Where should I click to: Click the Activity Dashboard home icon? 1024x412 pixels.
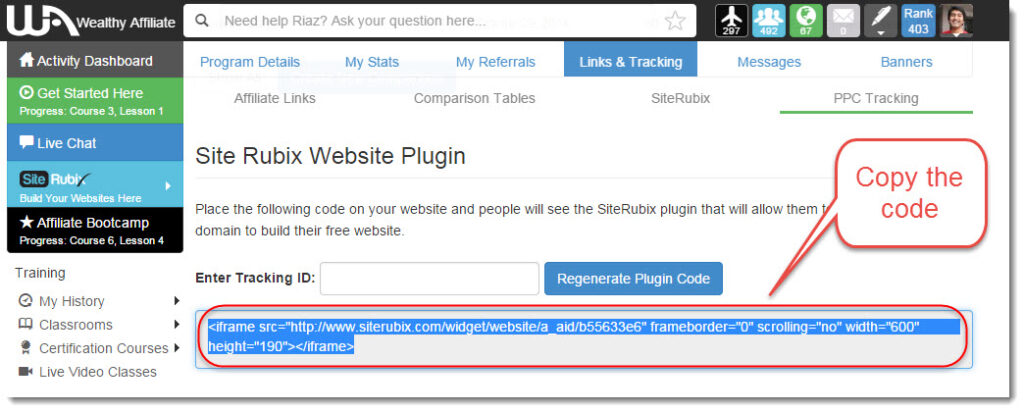pos(27,60)
